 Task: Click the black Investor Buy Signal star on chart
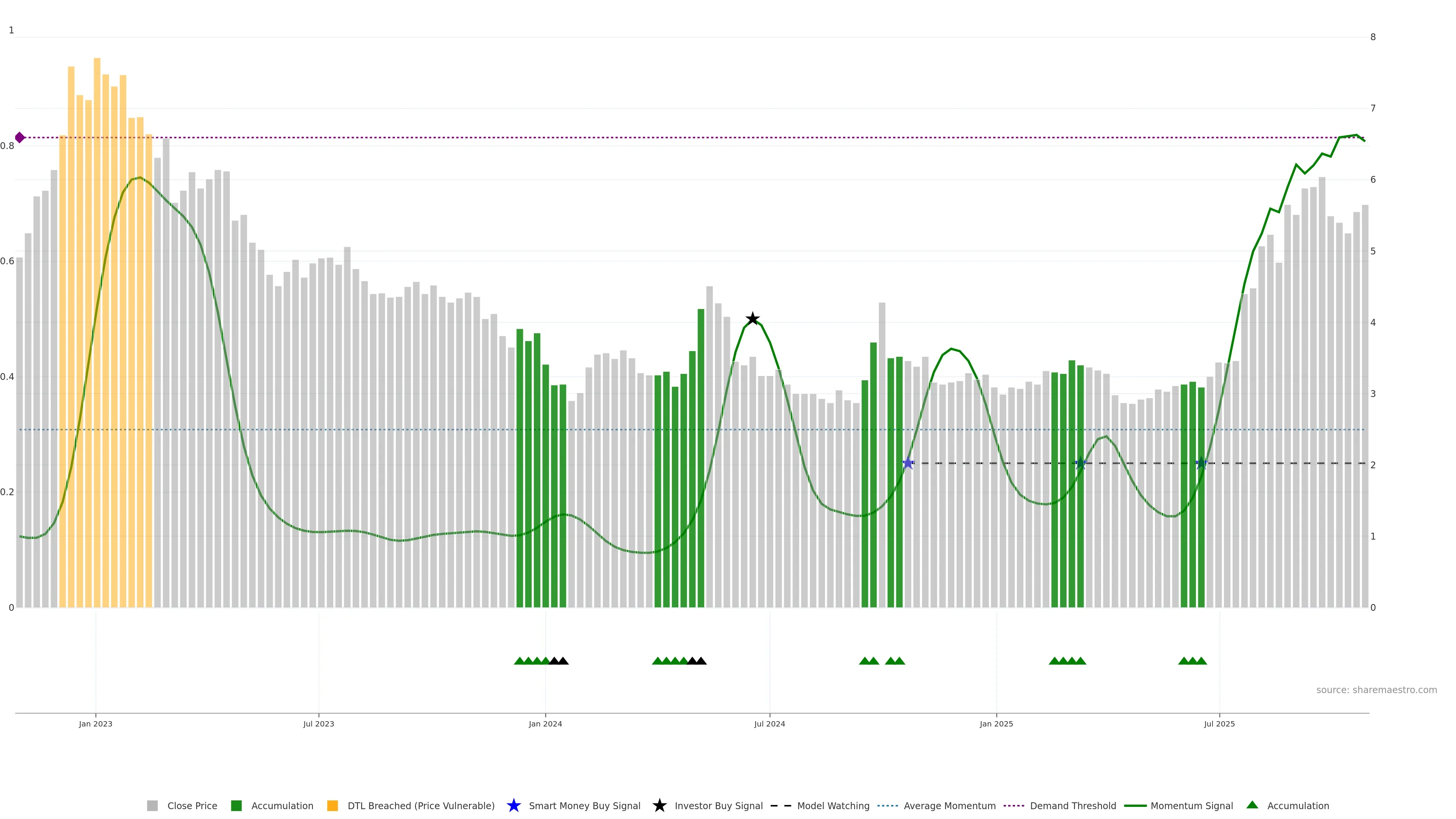752,319
